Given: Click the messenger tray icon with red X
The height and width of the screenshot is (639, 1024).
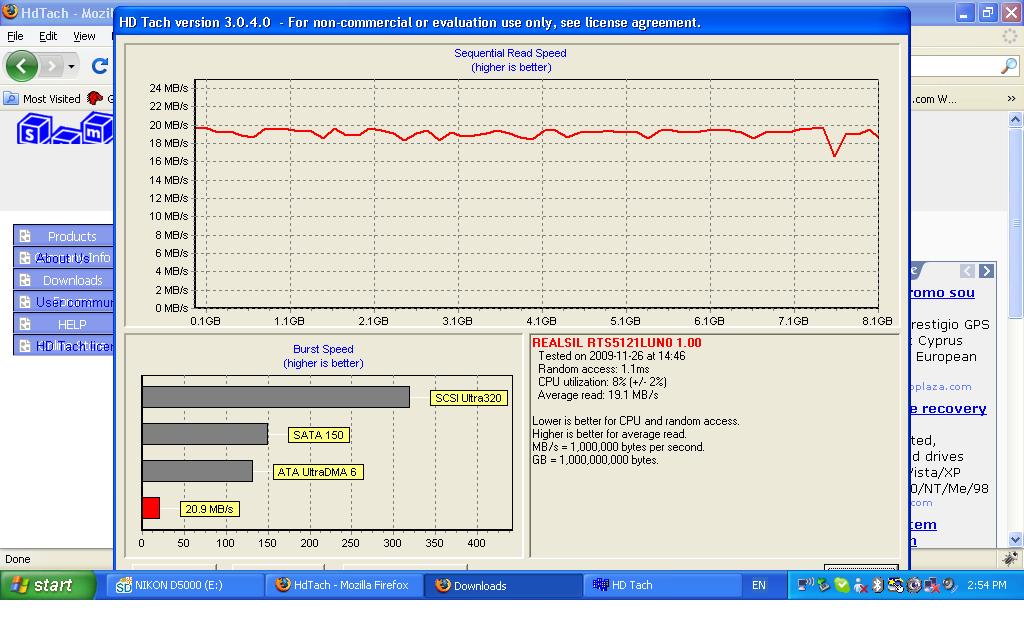Looking at the screenshot, I should [860, 585].
